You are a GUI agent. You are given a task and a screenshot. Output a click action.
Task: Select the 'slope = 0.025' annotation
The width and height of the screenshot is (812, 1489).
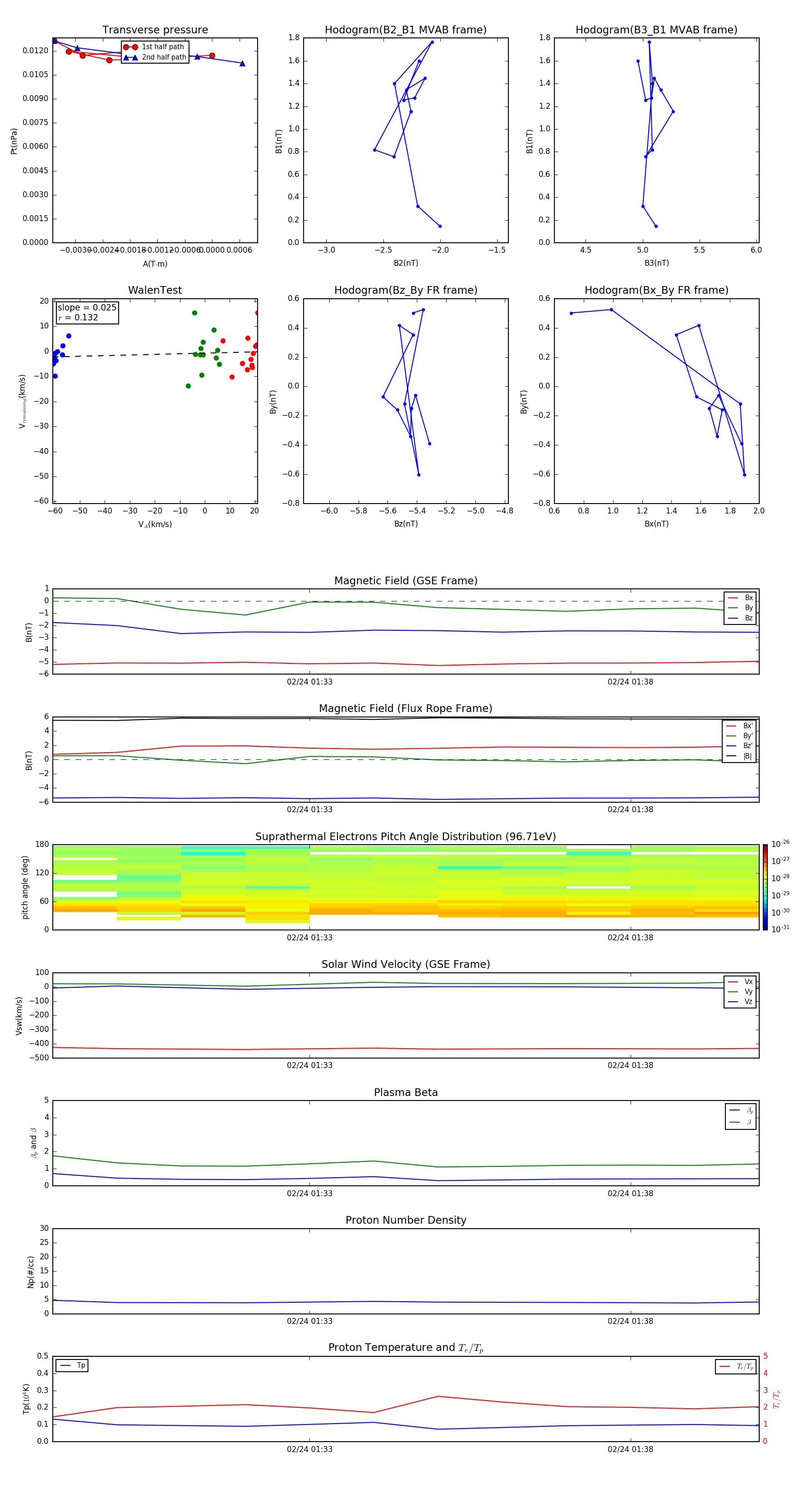click(87, 308)
